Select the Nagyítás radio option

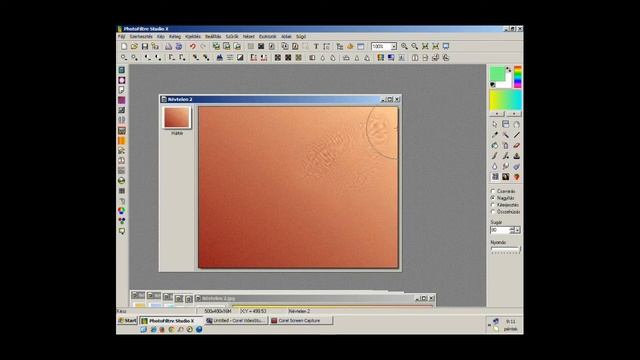tap(493, 198)
